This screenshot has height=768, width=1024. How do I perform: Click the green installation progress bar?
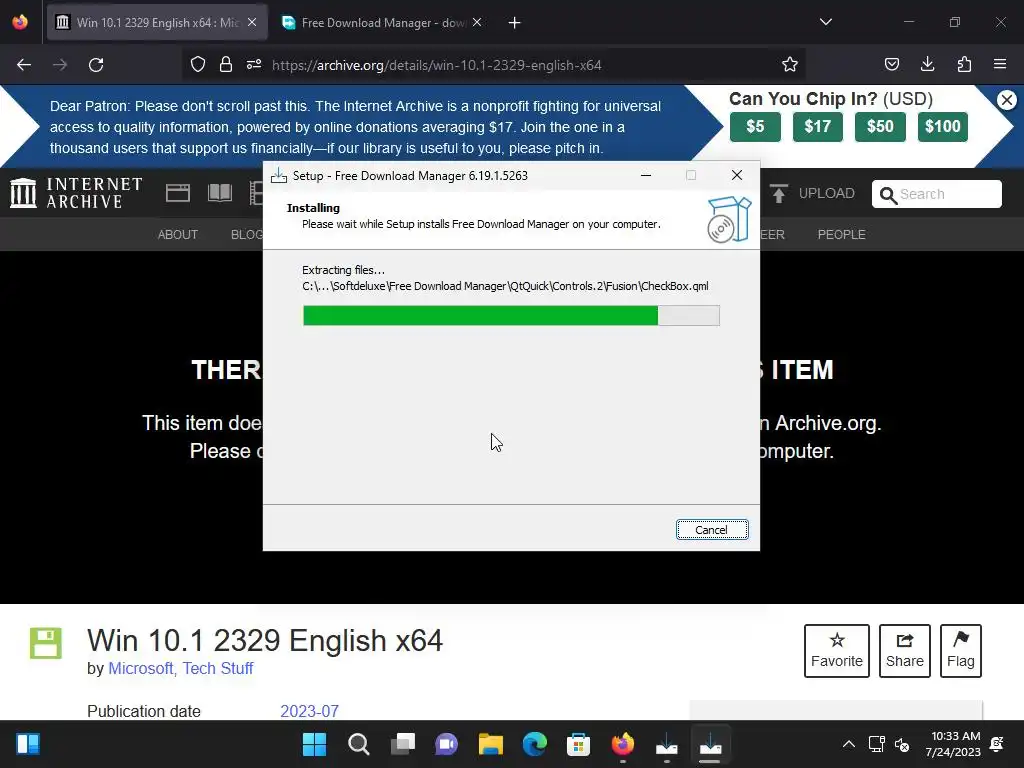[x=511, y=315]
